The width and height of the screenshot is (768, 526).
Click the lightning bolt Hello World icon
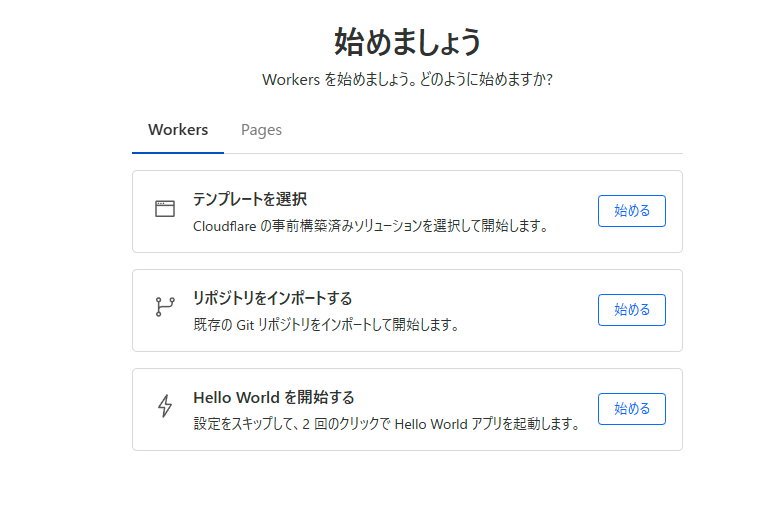(165, 406)
